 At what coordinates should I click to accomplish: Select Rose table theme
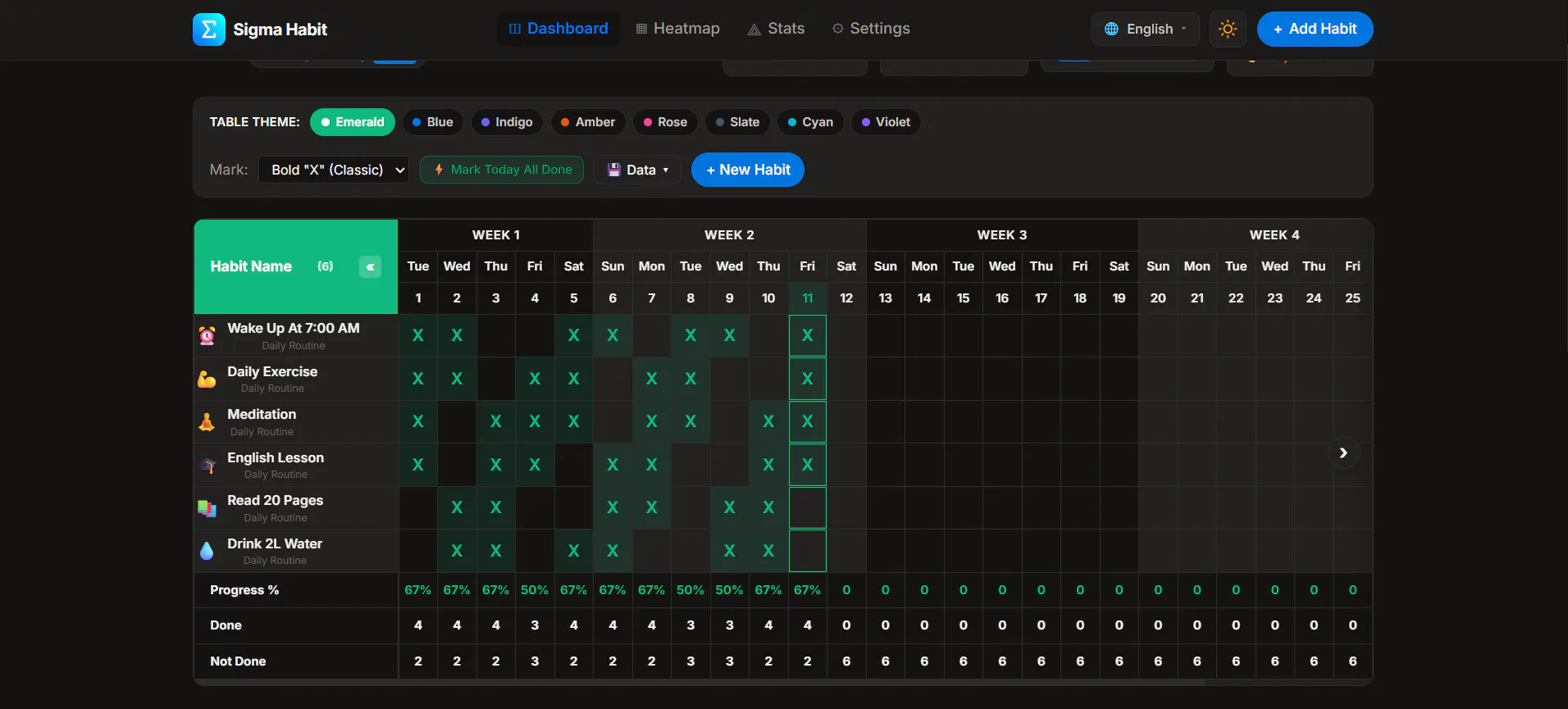coord(665,122)
